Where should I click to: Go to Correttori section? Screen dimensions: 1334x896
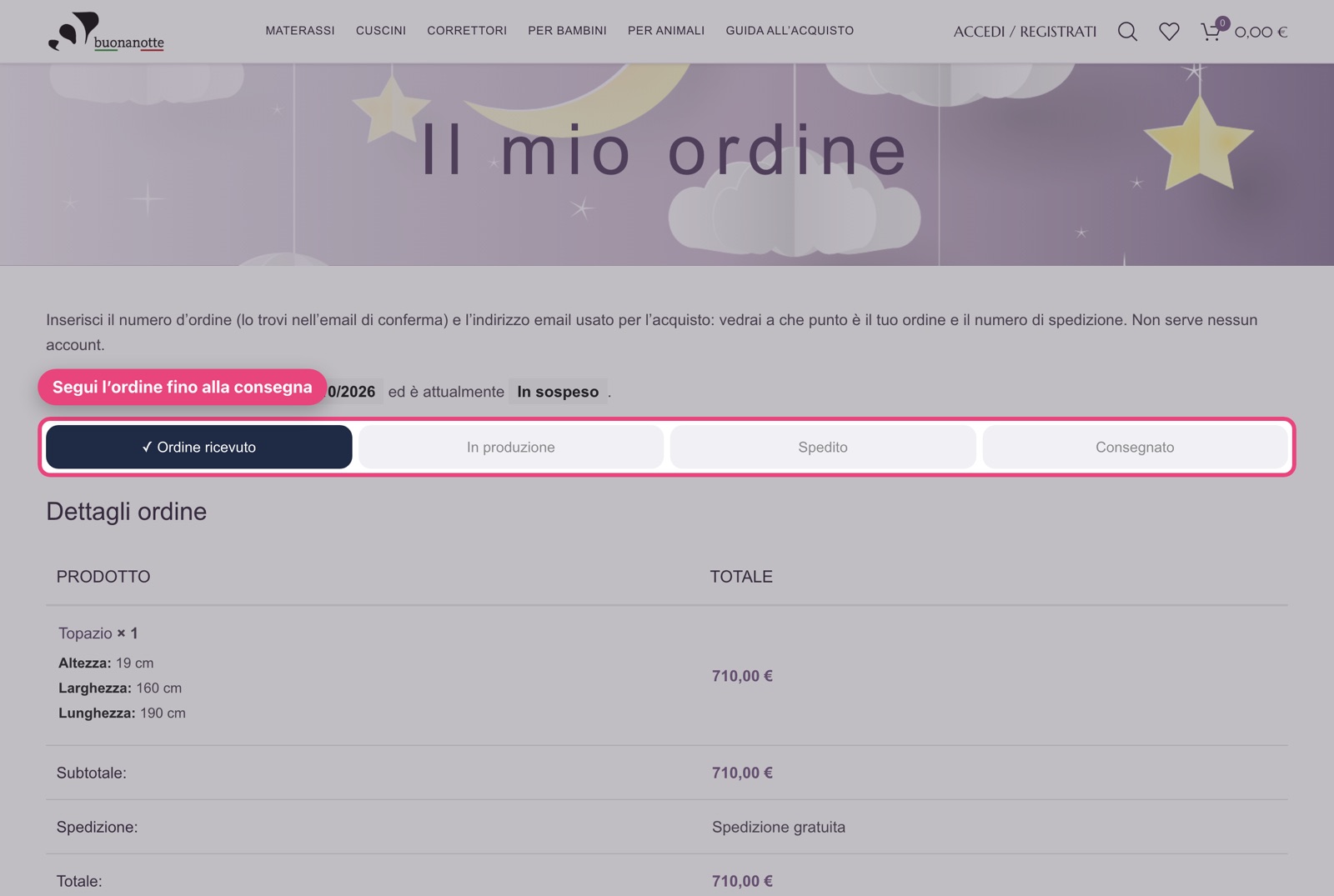click(x=467, y=31)
